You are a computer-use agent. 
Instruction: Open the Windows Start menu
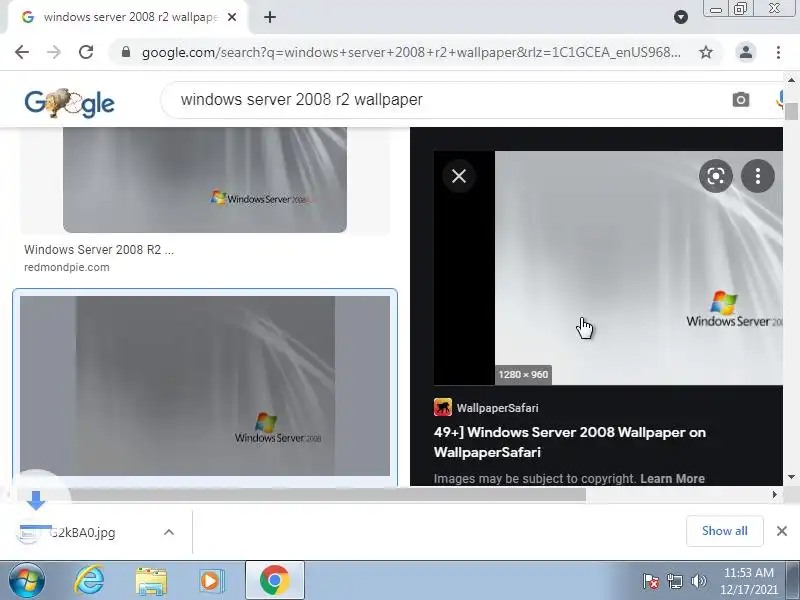(26, 581)
